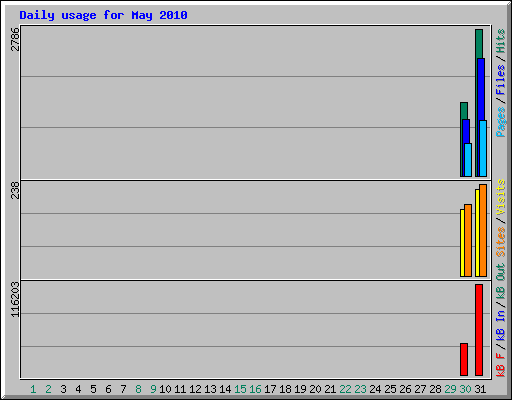The image size is (512, 400).
Task: Click the Files legend label
Action: tap(501, 79)
